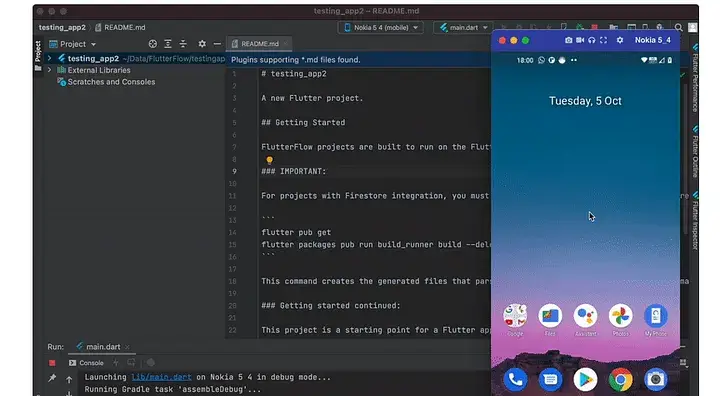Screen dimensions: 720x396
Task: Open Flutter Performance side tab
Action: (x=695, y=79)
